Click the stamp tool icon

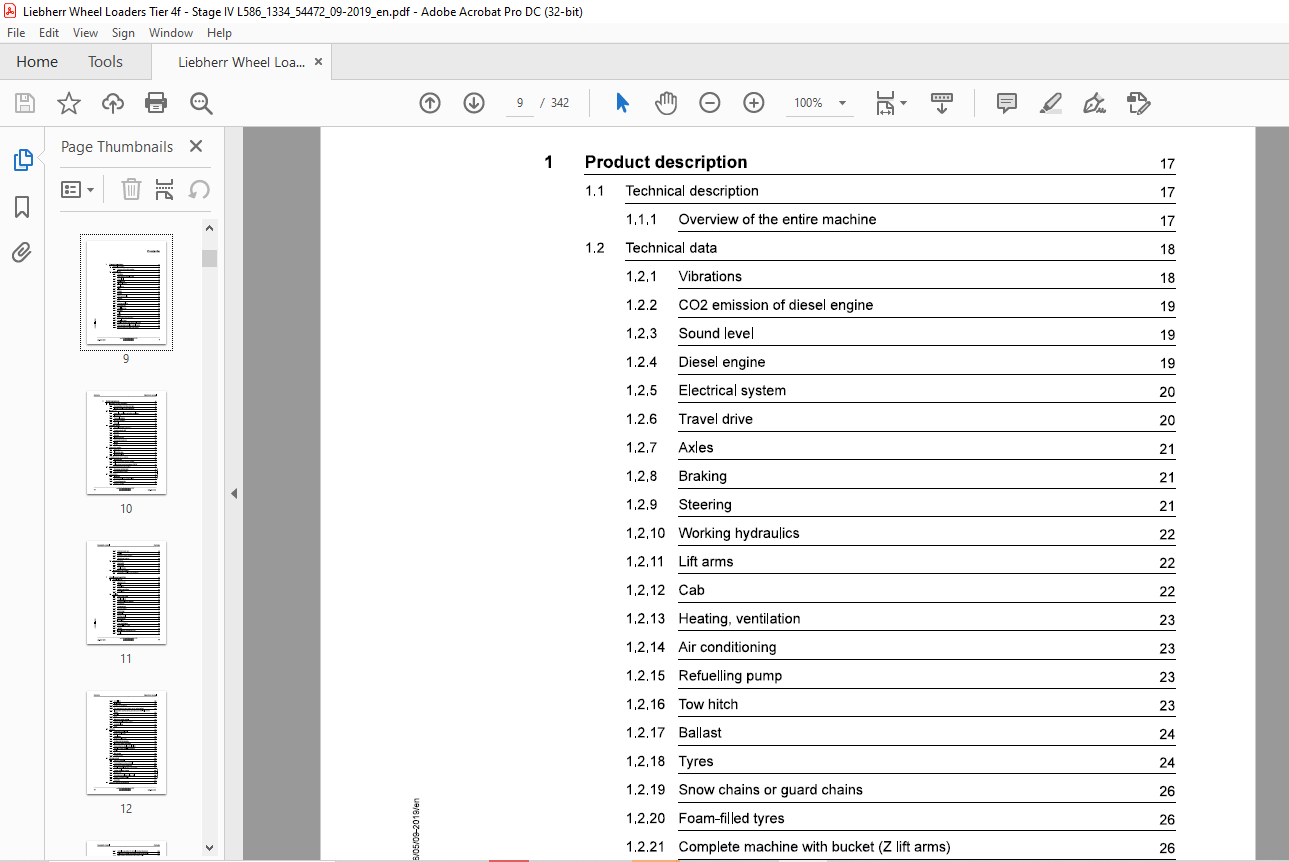coord(1139,103)
